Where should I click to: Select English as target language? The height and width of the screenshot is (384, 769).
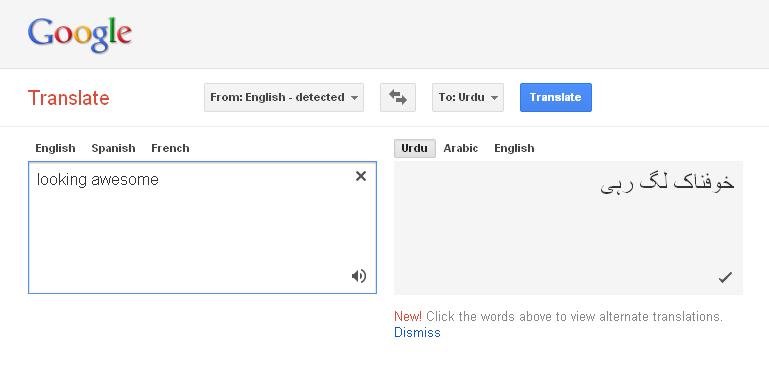514,148
